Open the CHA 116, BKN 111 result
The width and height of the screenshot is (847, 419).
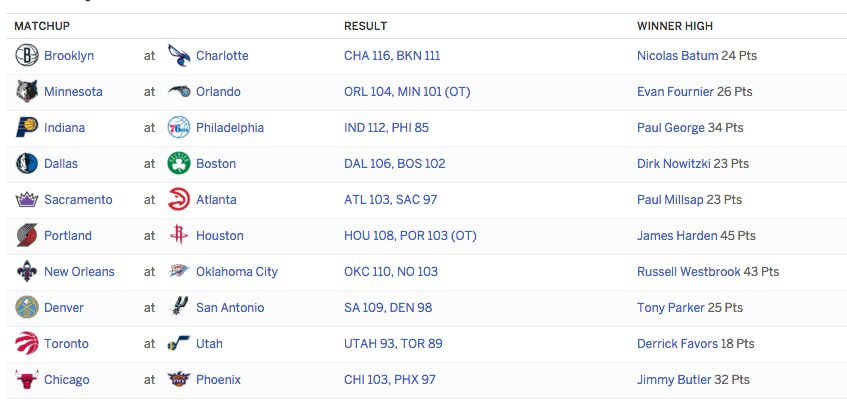(392, 56)
